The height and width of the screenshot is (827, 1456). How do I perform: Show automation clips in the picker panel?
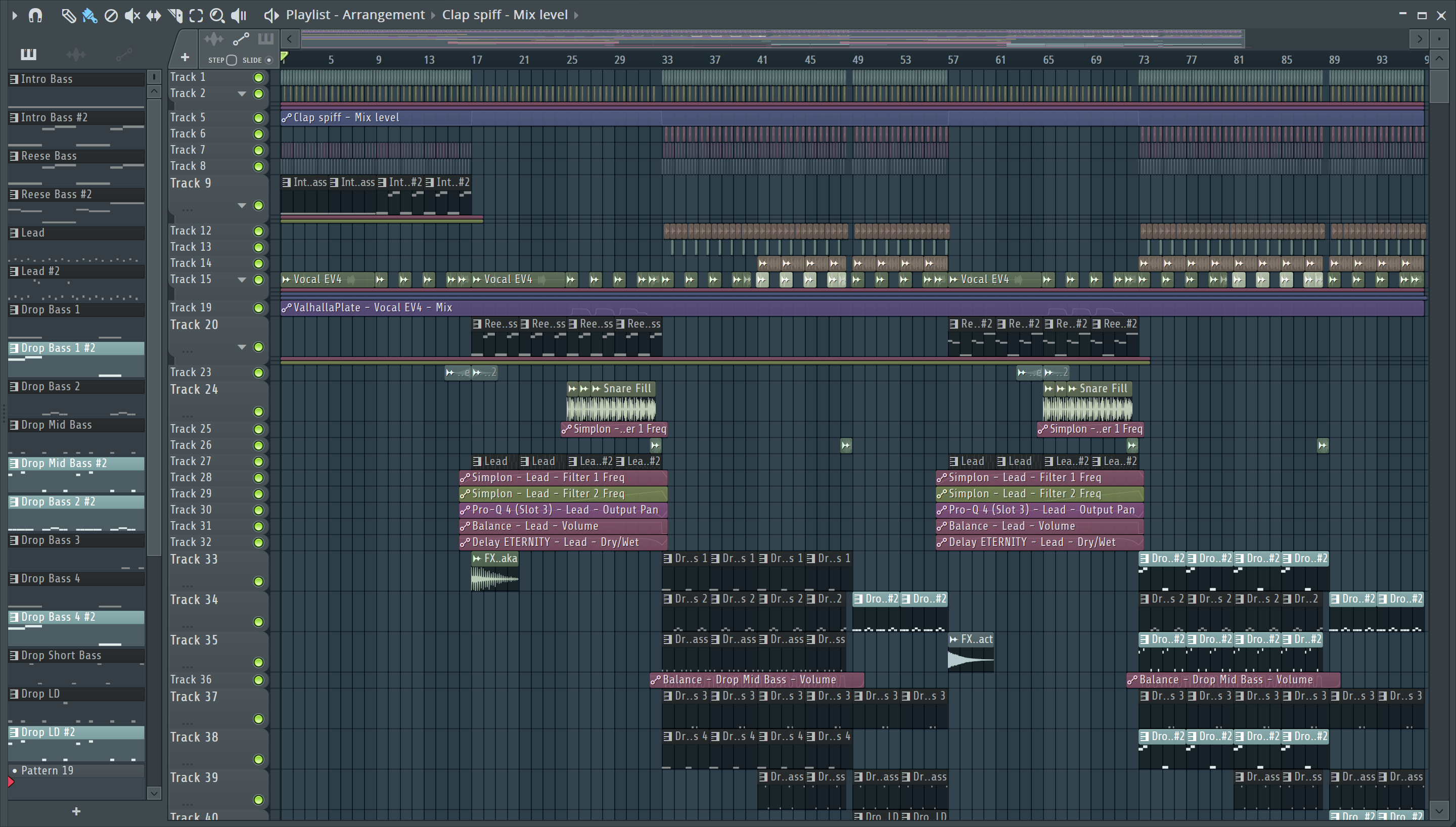[x=124, y=55]
